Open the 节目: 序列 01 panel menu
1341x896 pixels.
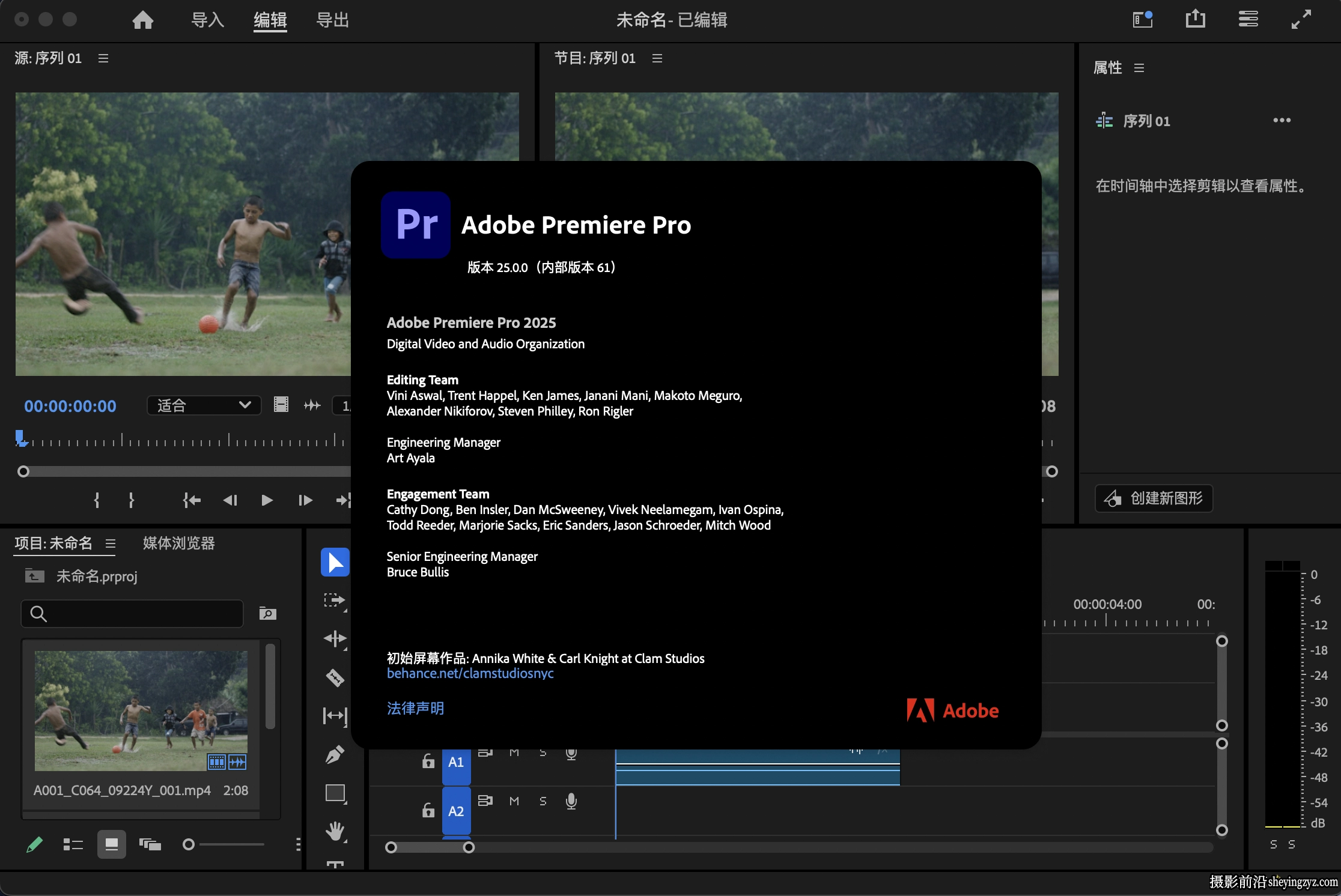click(x=657, y=58)
